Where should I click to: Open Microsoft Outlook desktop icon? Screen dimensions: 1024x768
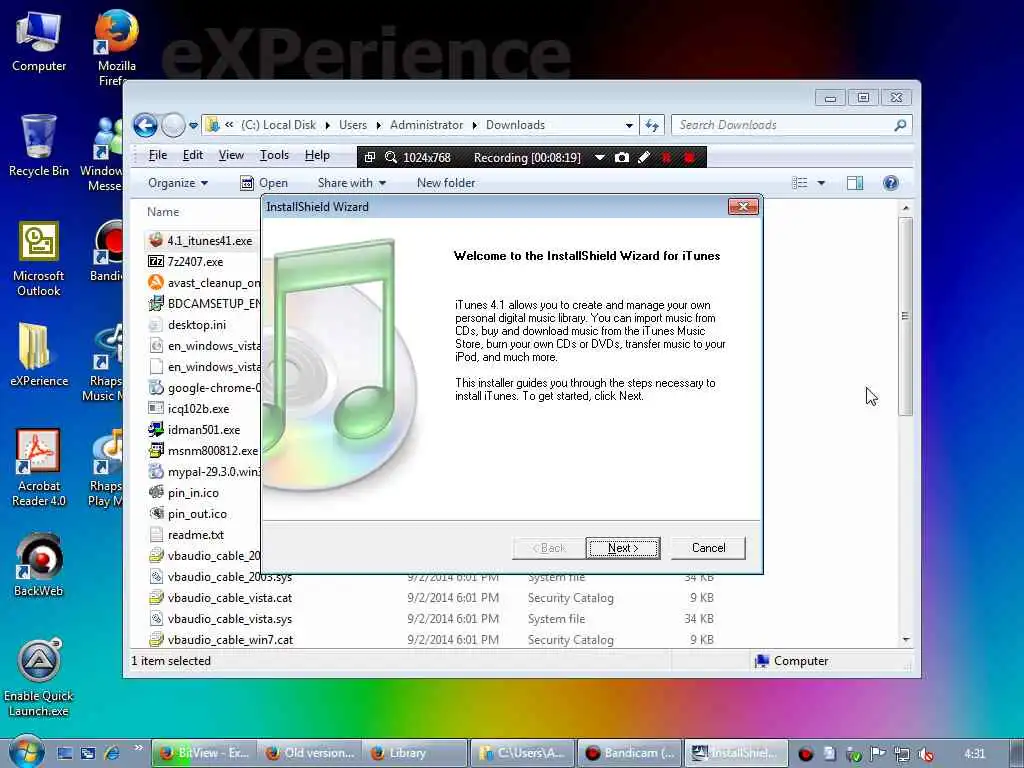point(39,259)
